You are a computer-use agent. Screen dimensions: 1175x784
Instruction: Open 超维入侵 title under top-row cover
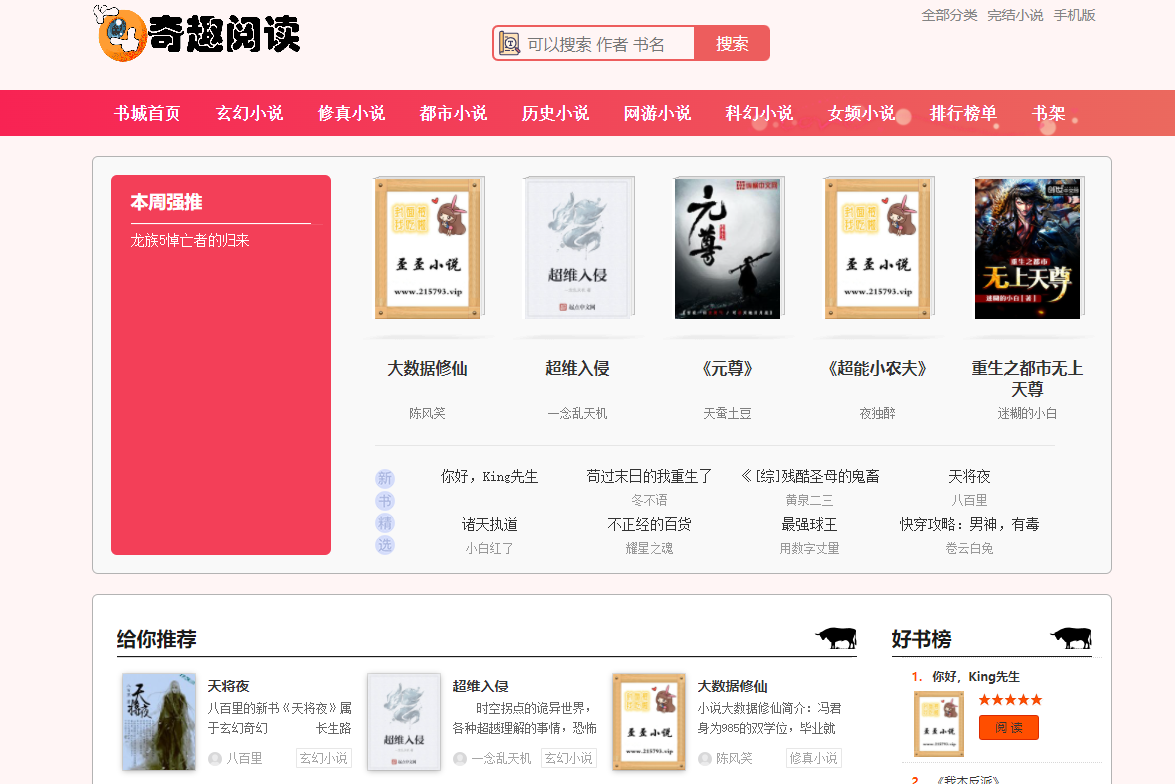(x=577, y=369)
